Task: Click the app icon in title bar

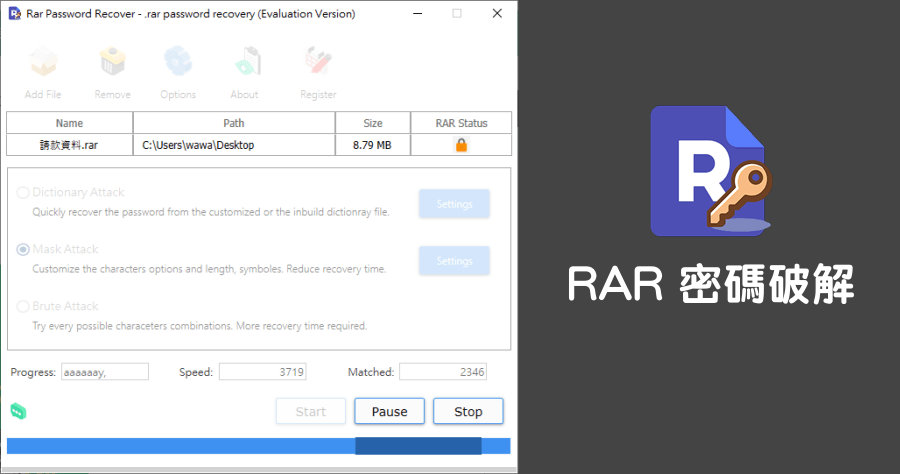Action: 15,14
